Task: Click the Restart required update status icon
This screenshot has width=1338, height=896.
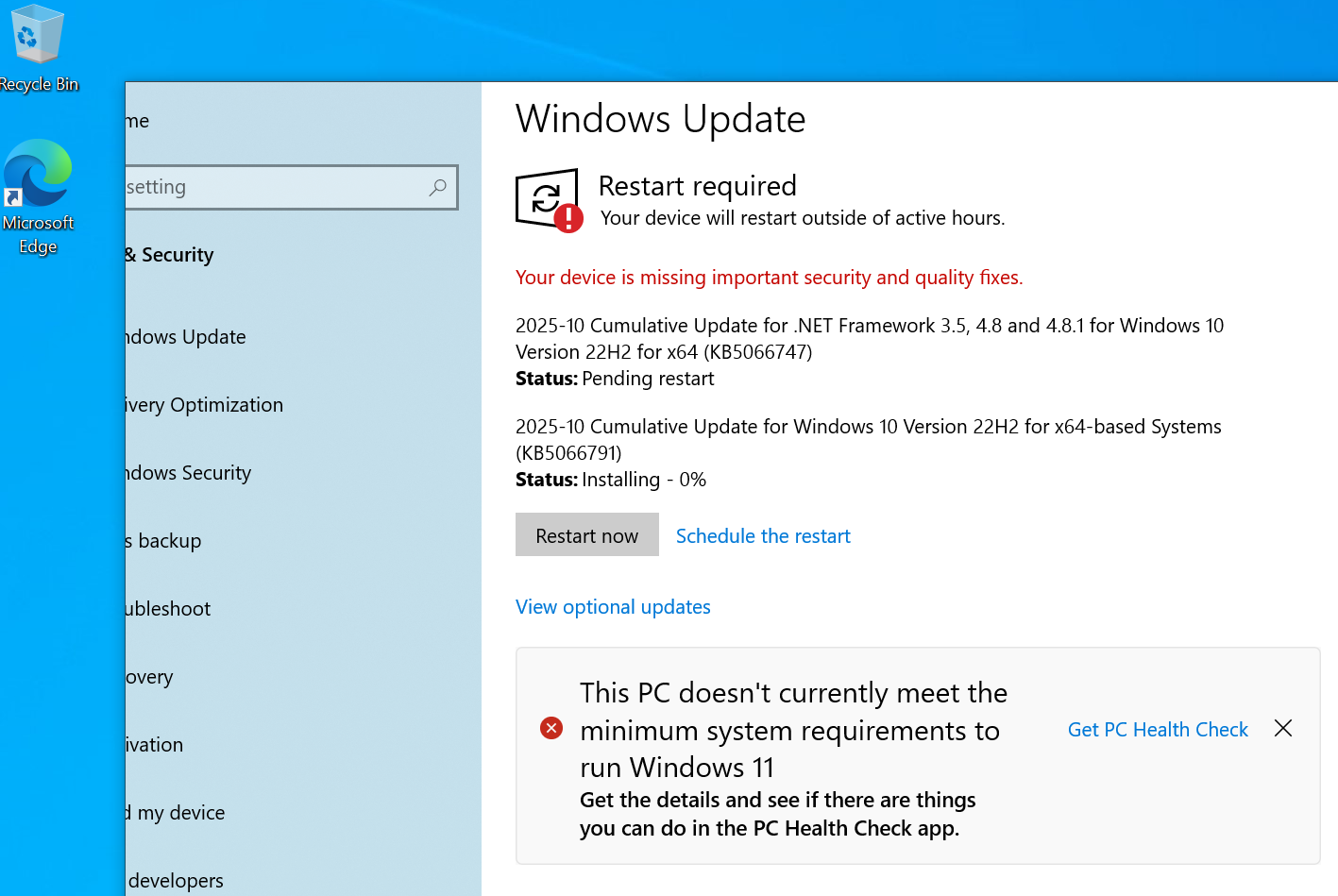Action: point(548,200)
